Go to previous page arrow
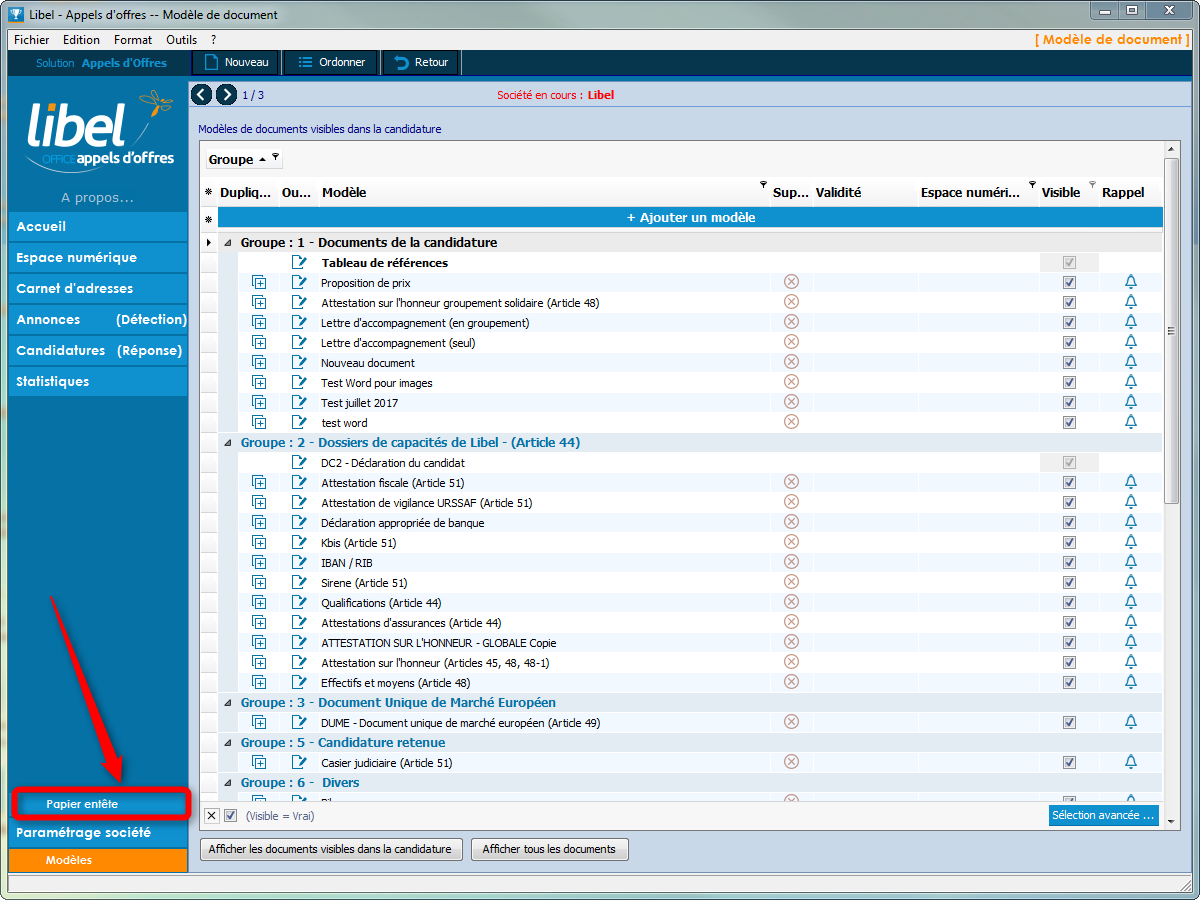 [201, 95]
